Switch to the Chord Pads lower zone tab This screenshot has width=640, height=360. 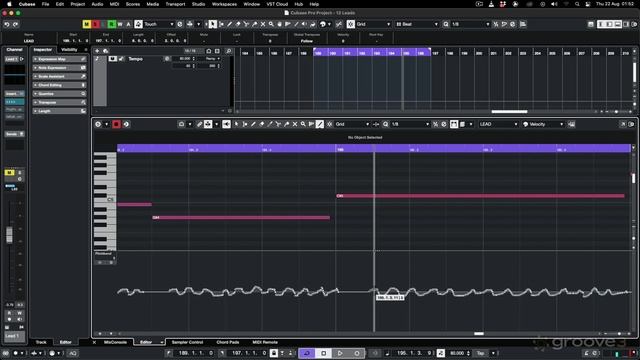pos(228,342)
